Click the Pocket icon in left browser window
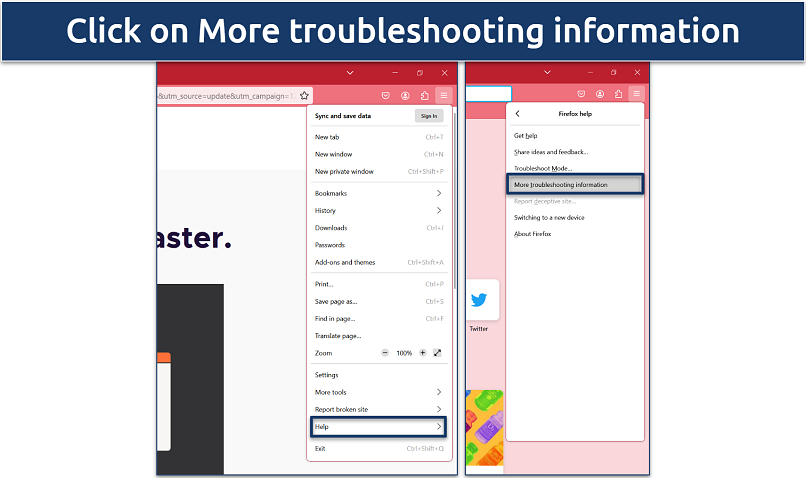 pyautogui.click(x=386, y=96)
